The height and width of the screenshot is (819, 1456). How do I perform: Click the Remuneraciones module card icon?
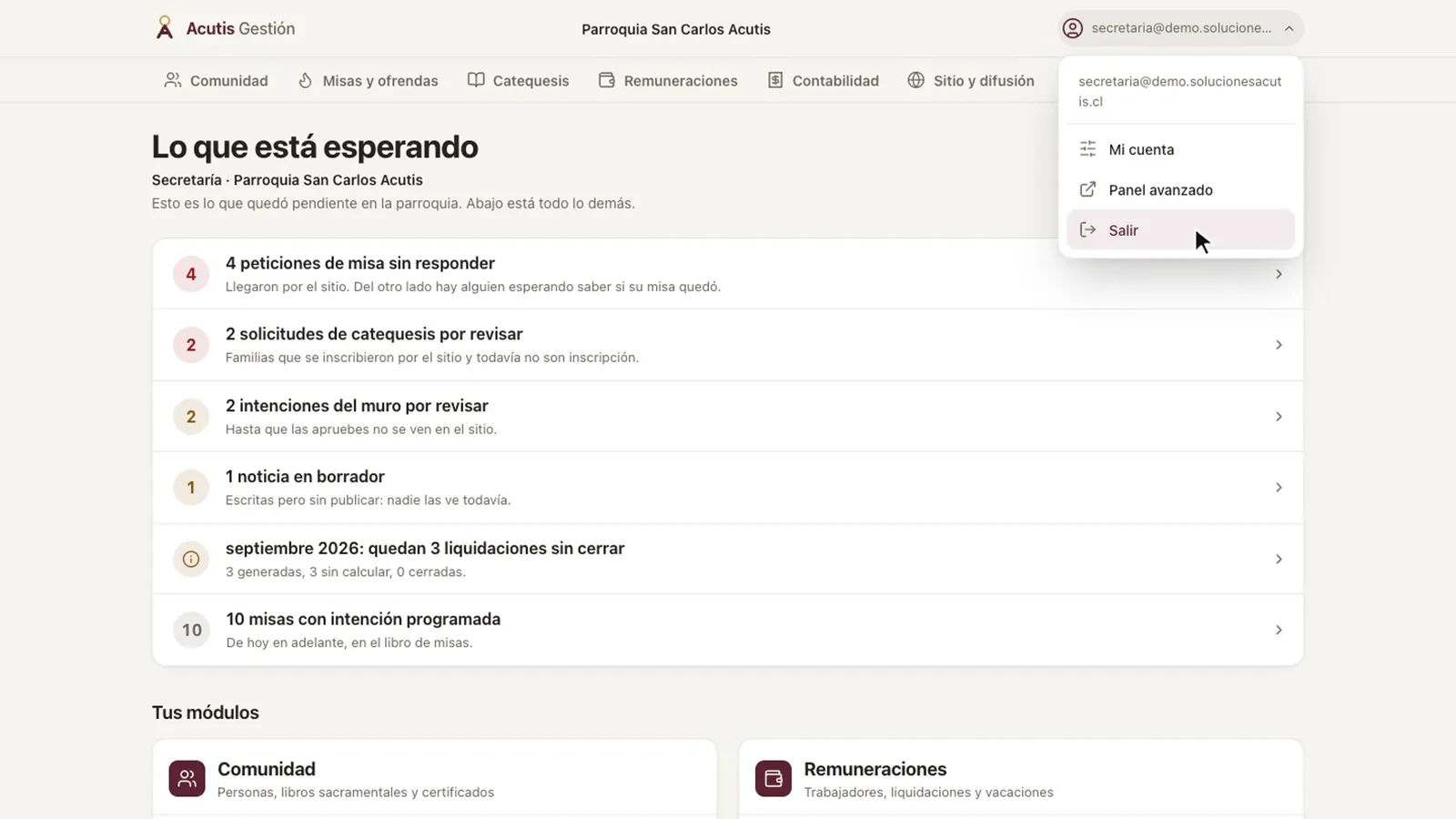pos(773,778)
